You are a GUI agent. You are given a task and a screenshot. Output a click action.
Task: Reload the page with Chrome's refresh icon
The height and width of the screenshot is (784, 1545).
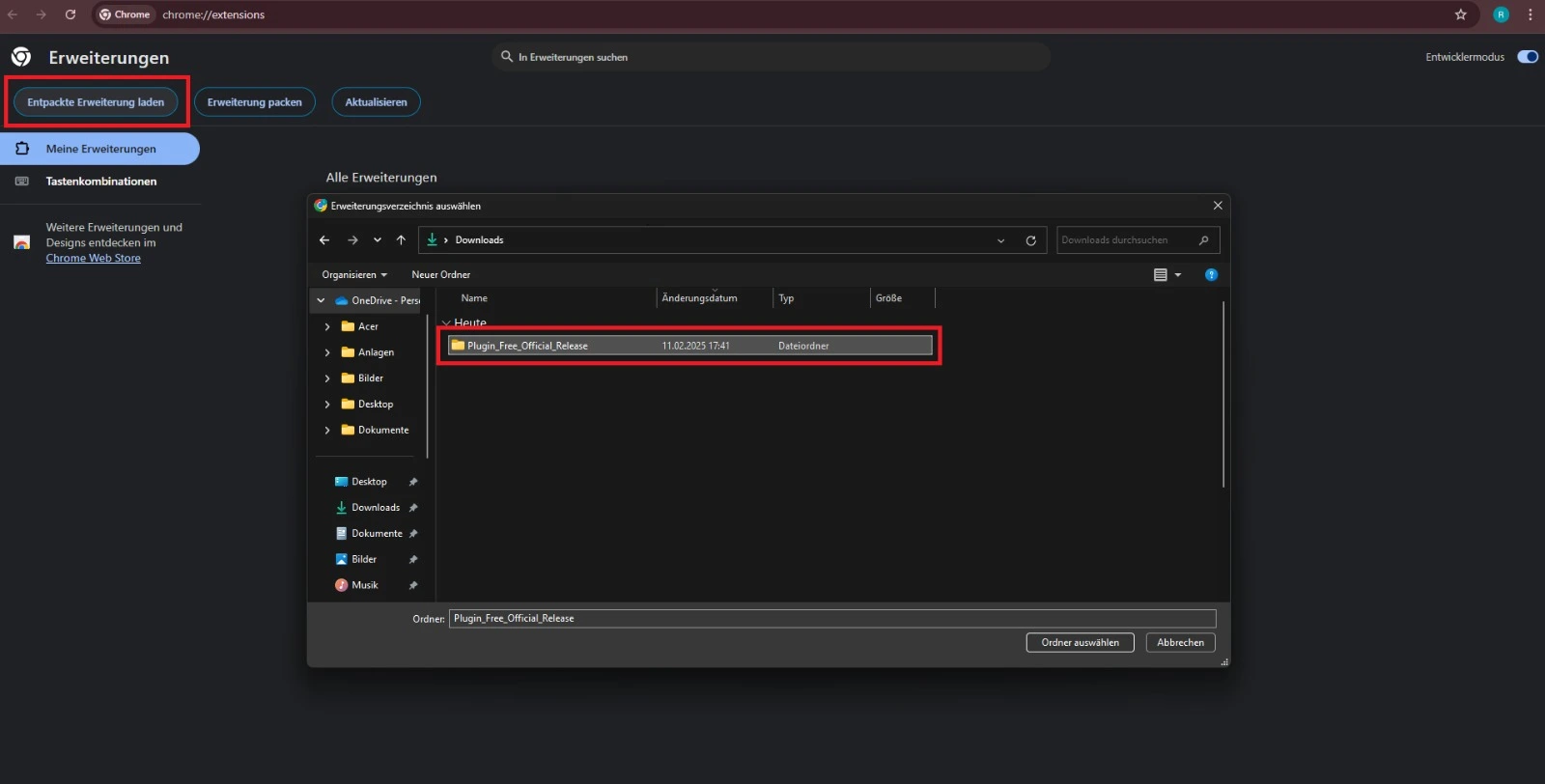70,14
